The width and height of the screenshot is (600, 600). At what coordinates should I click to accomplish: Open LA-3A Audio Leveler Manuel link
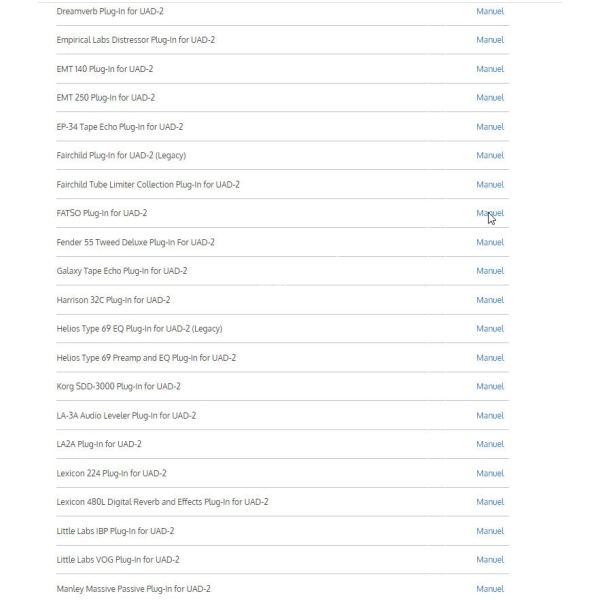490,416
